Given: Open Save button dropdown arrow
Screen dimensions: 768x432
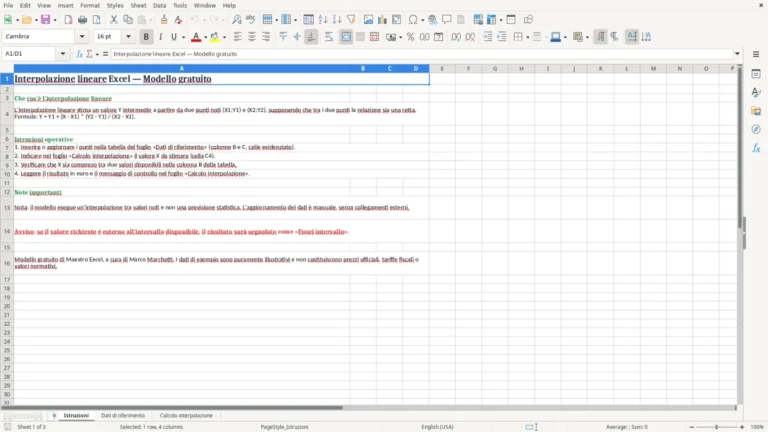Looking at the screenshot, I should coord(55,20).
